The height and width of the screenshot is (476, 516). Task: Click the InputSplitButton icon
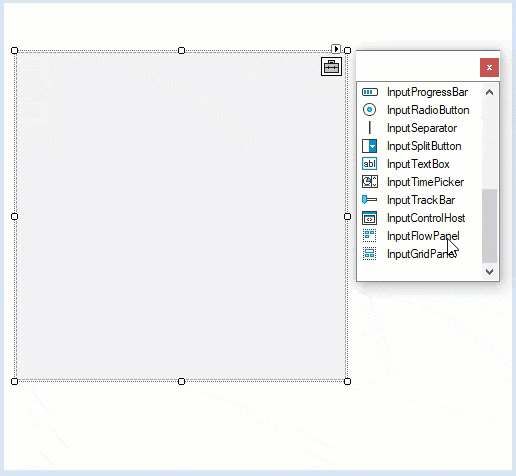tap(370, 146)
